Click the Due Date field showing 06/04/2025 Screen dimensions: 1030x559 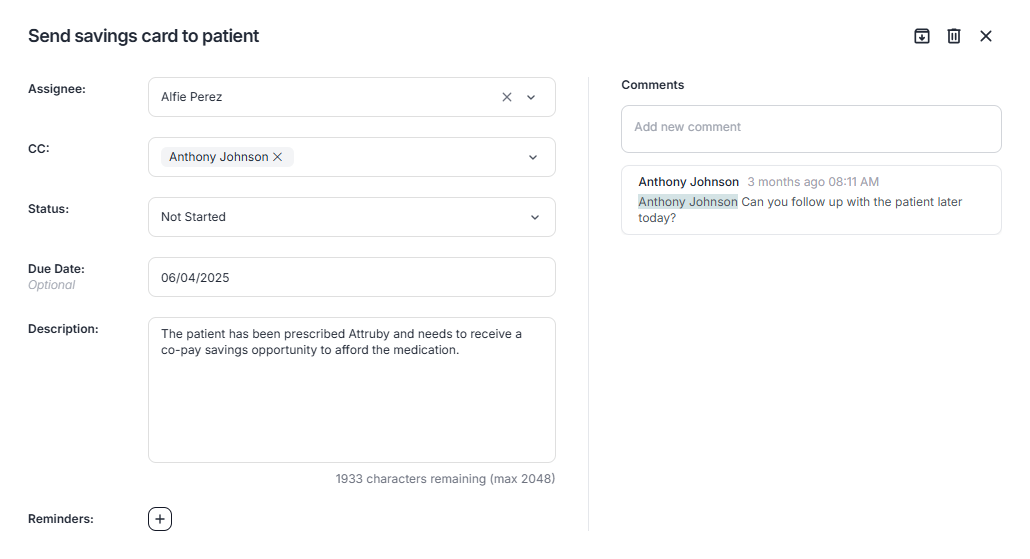pyautogui.click(x=351, y=277)
